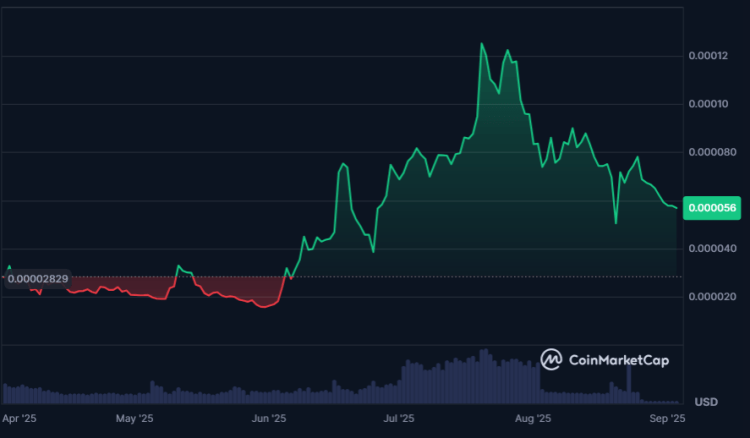The image size is (750, 438).
Task: Select the May '25 date label
Action: click(x=133, y=420)
